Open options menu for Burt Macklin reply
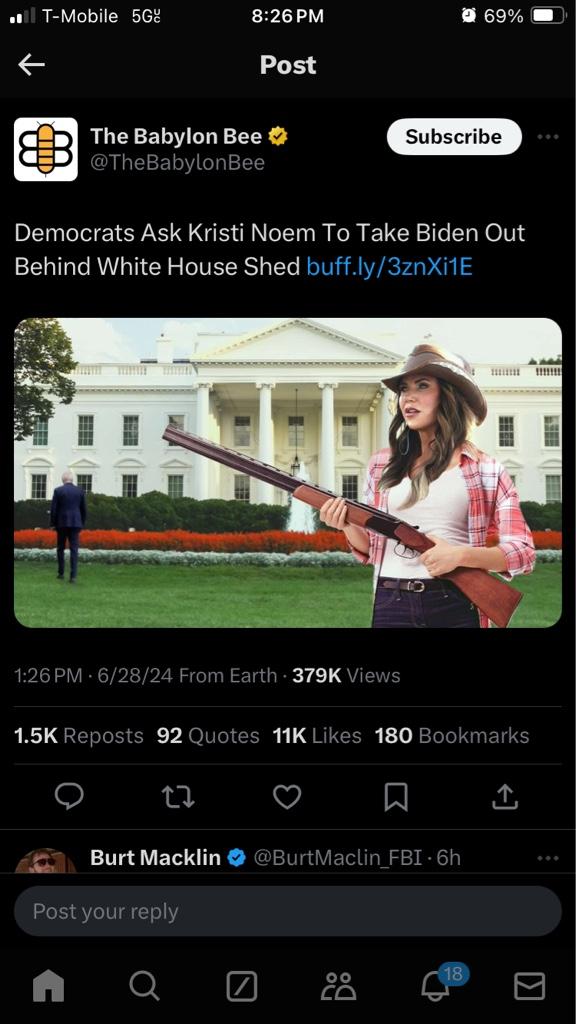576x1024 pixels. (547, 858)
